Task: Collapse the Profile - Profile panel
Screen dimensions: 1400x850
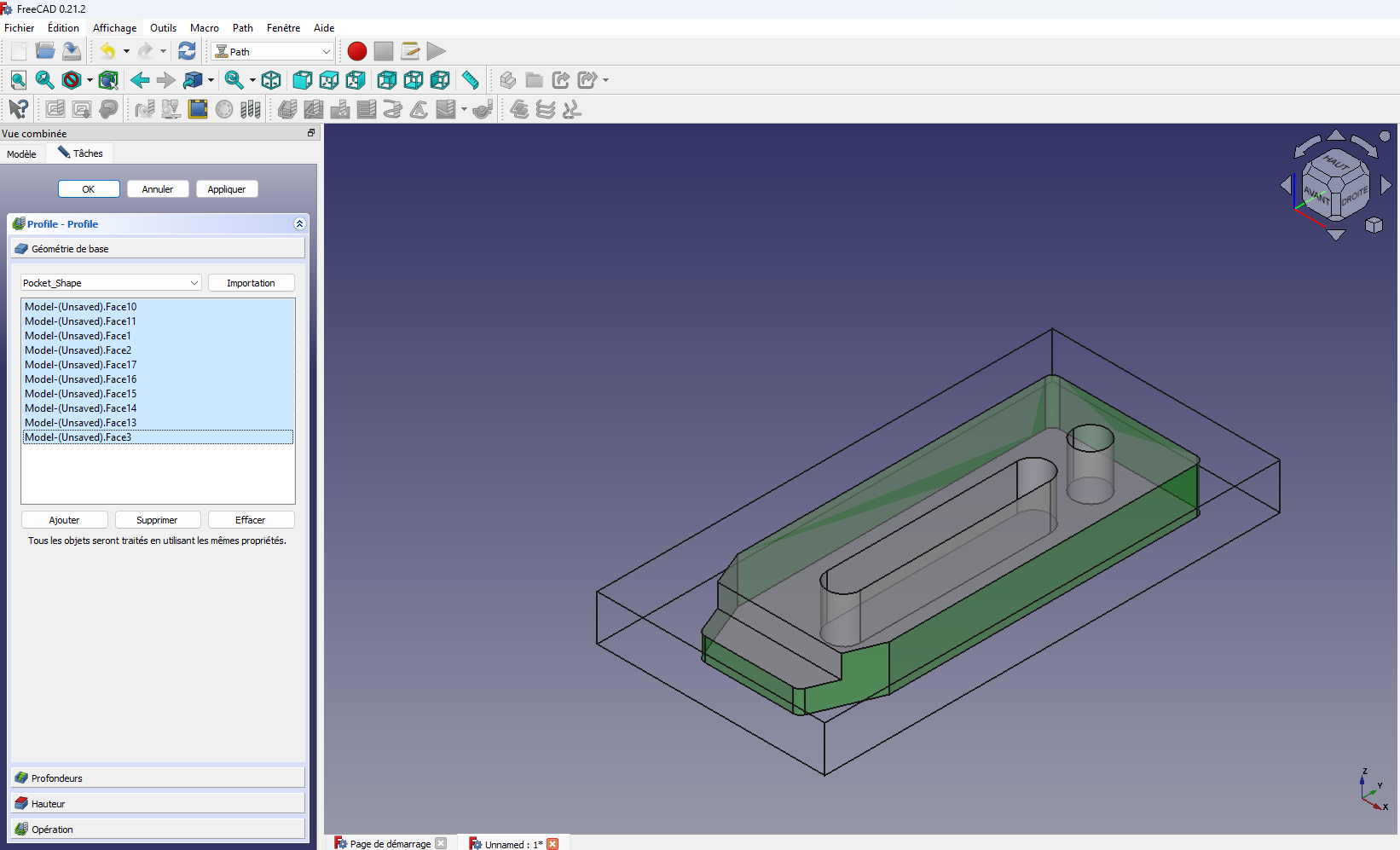Action: tap(299, 224)
